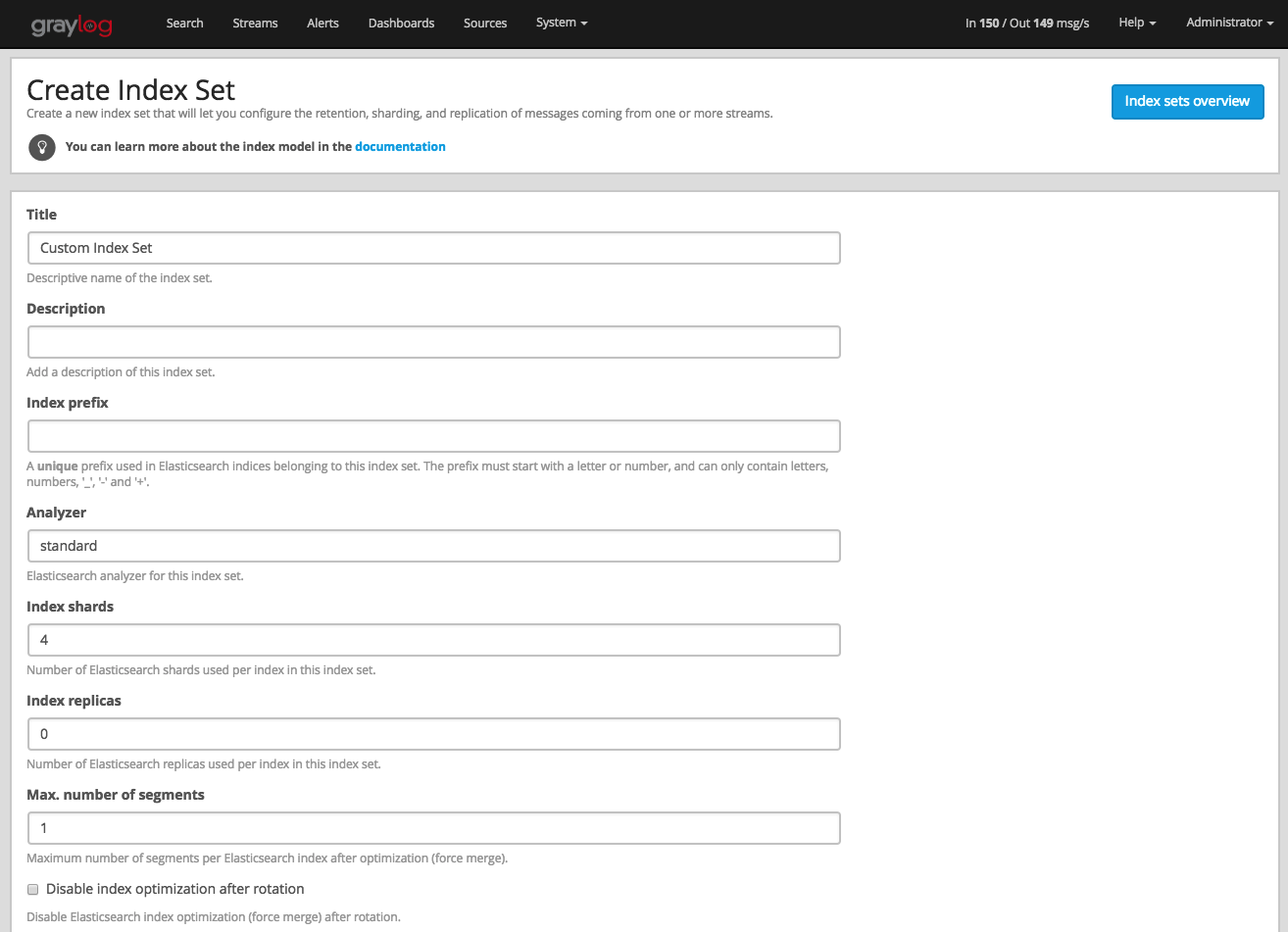This screenshot has width=1288, height=932.
Task: Navigate to the Search page
Action: 184,23
